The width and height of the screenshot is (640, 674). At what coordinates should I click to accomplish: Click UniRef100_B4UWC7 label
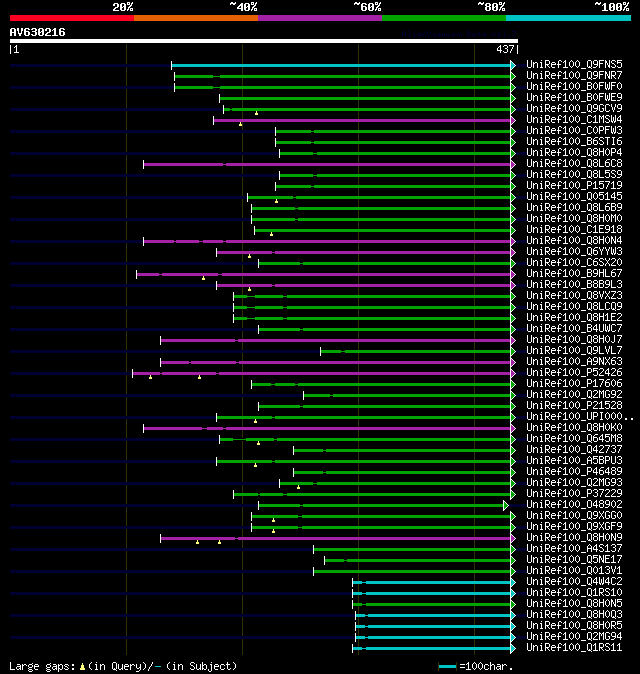pyautogui.click(x=574, y=328)
